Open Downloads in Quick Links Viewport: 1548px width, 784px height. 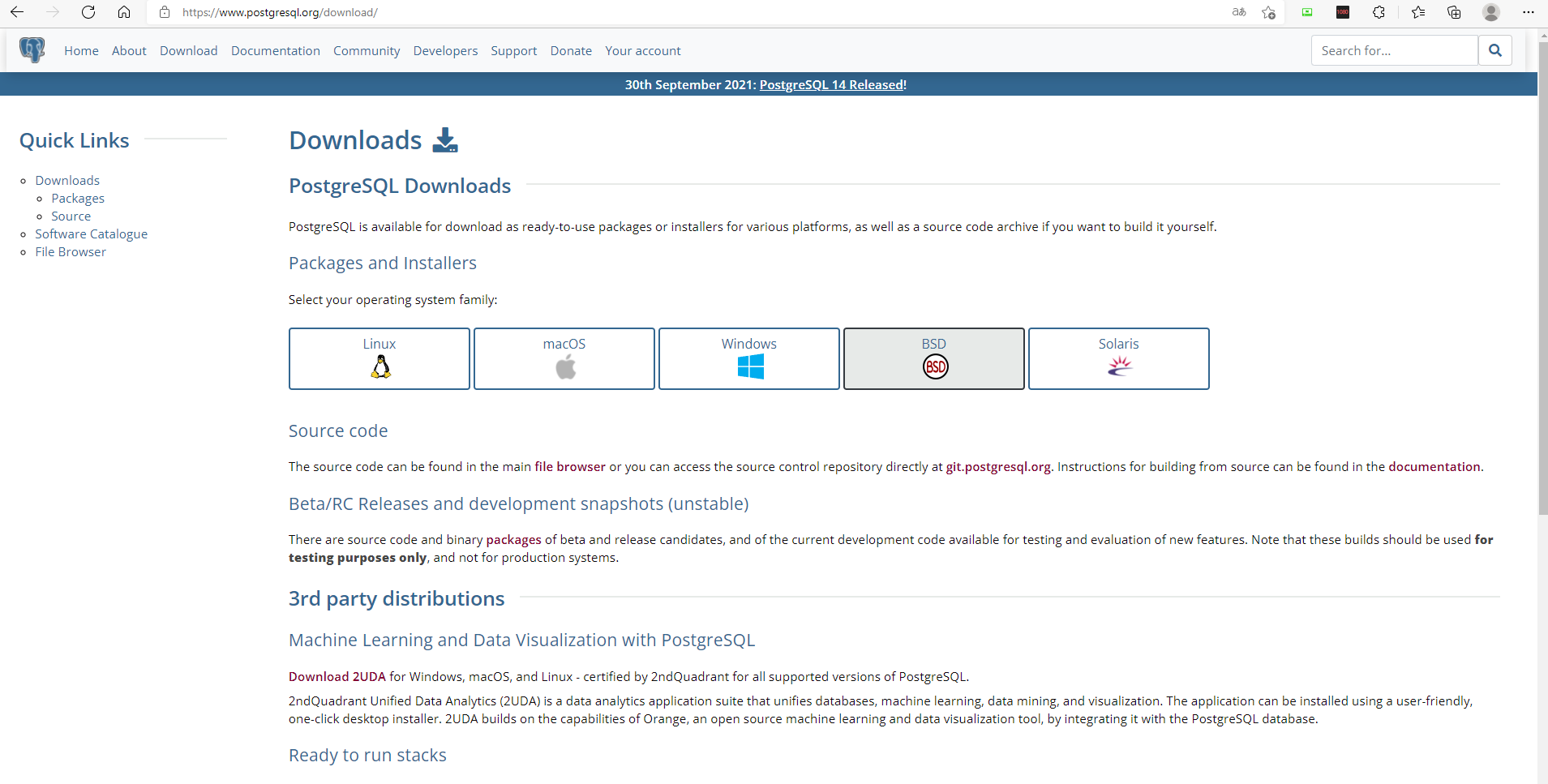click(67, 180)
